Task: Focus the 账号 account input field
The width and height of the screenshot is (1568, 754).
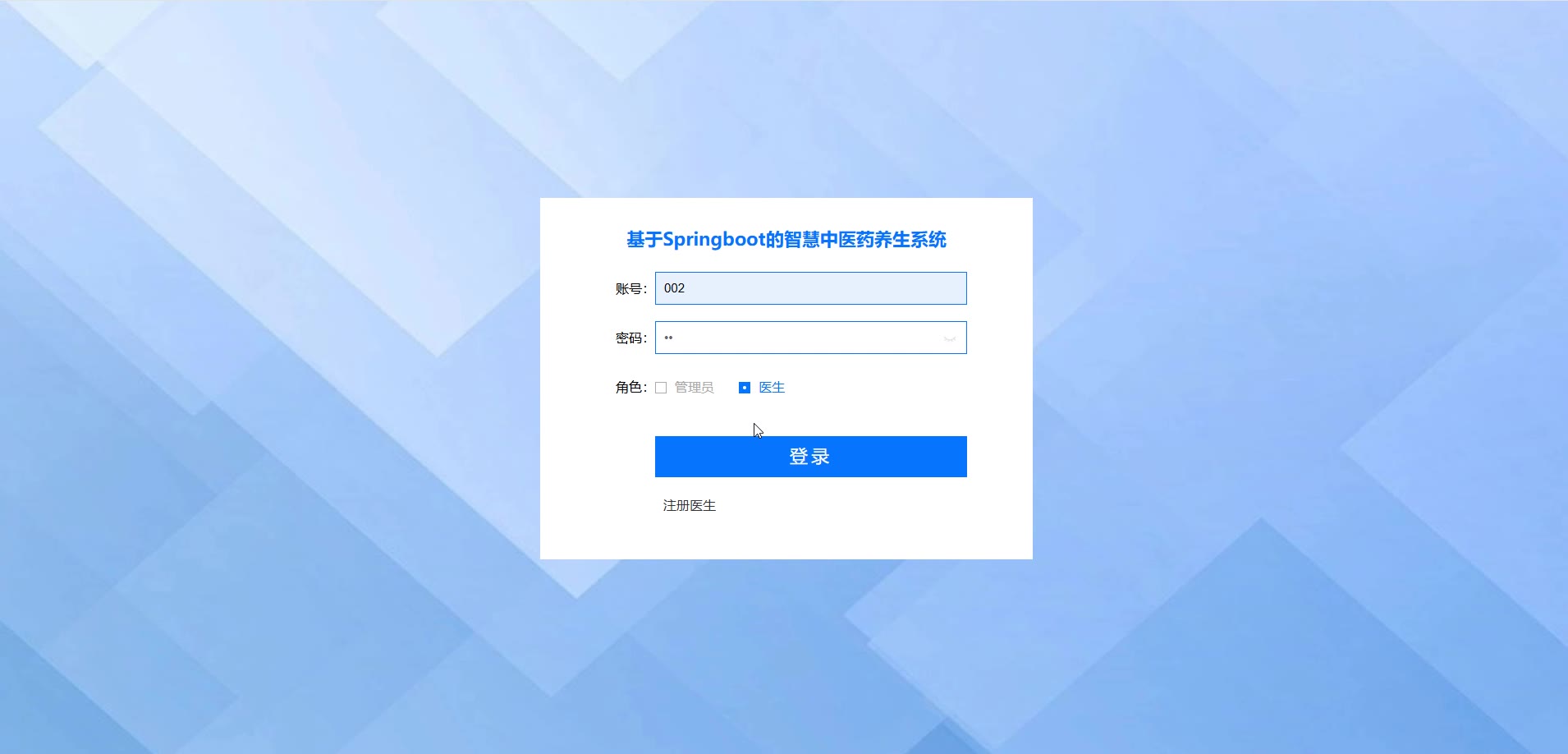Action: click(811, 288)
